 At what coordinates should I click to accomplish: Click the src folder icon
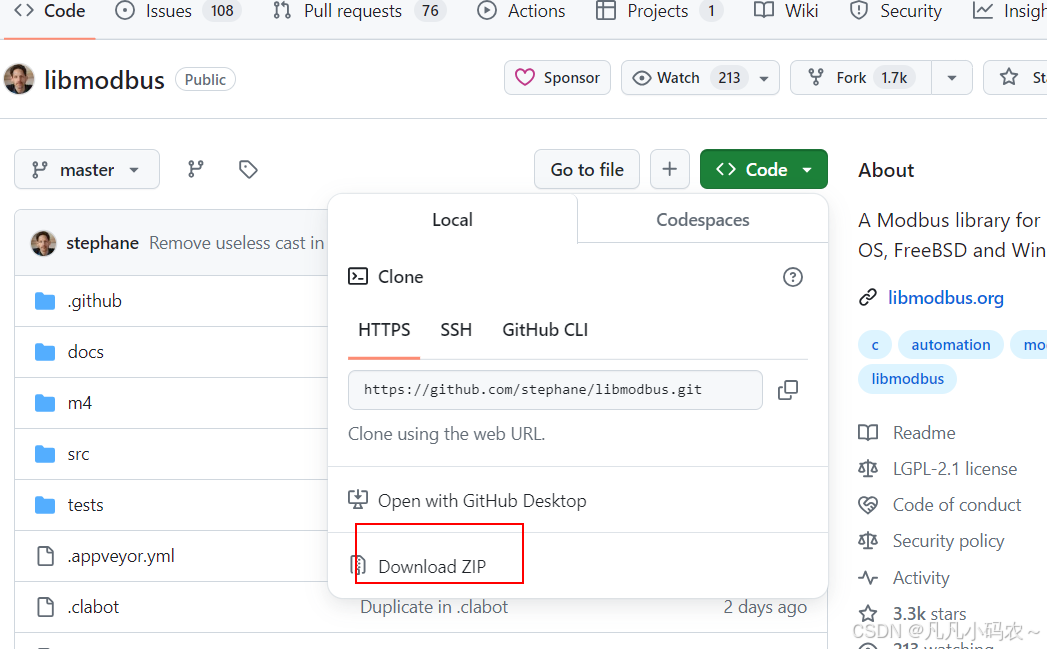pyautogui.click(x=45, y=454)
